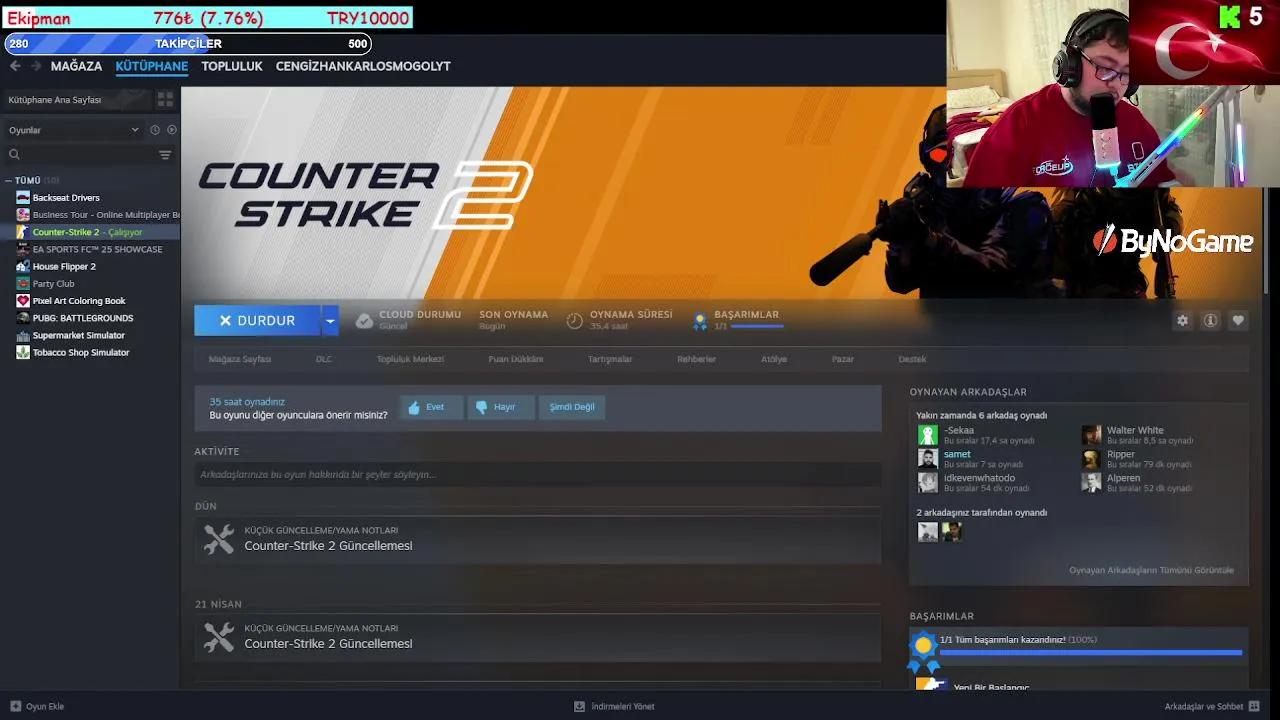Click the Supermarket Simulator game icon
Viewport: 1280px width, 720px height.
(x=23, y=336)
